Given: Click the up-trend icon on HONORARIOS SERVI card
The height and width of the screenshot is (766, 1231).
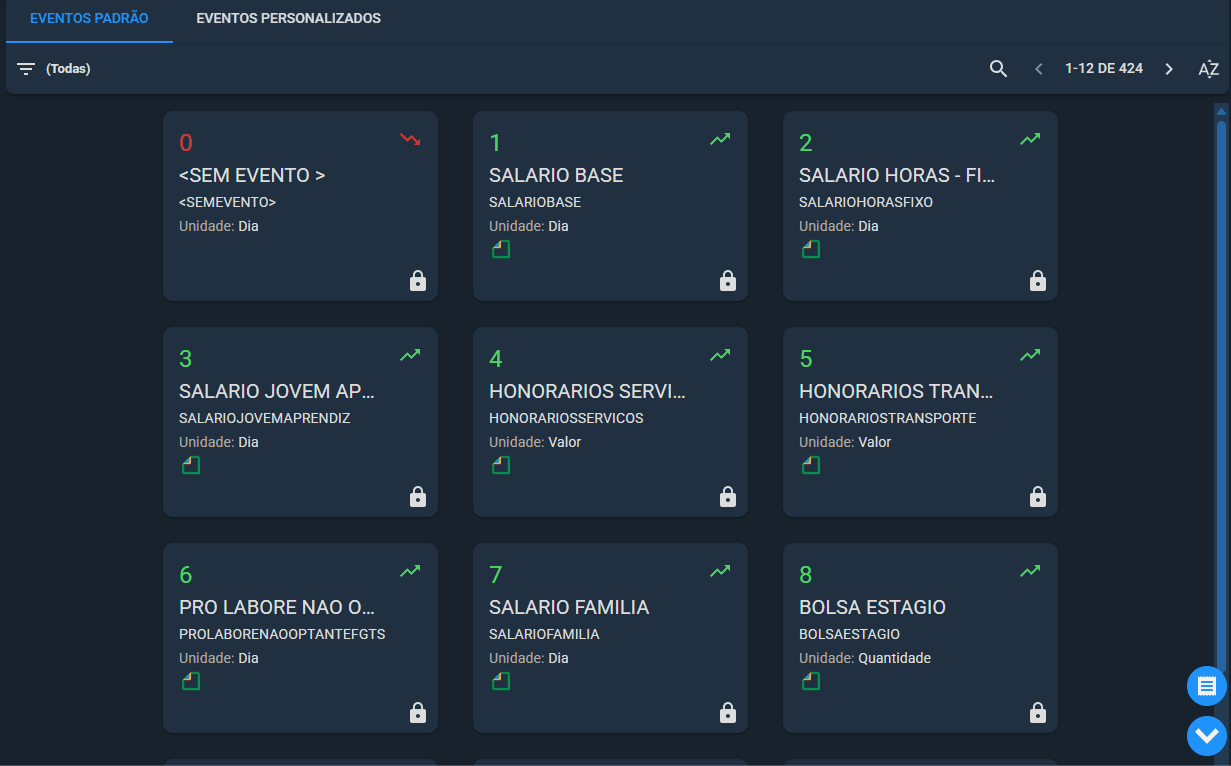Looking at the screenshot, I should tap(720, 355).
